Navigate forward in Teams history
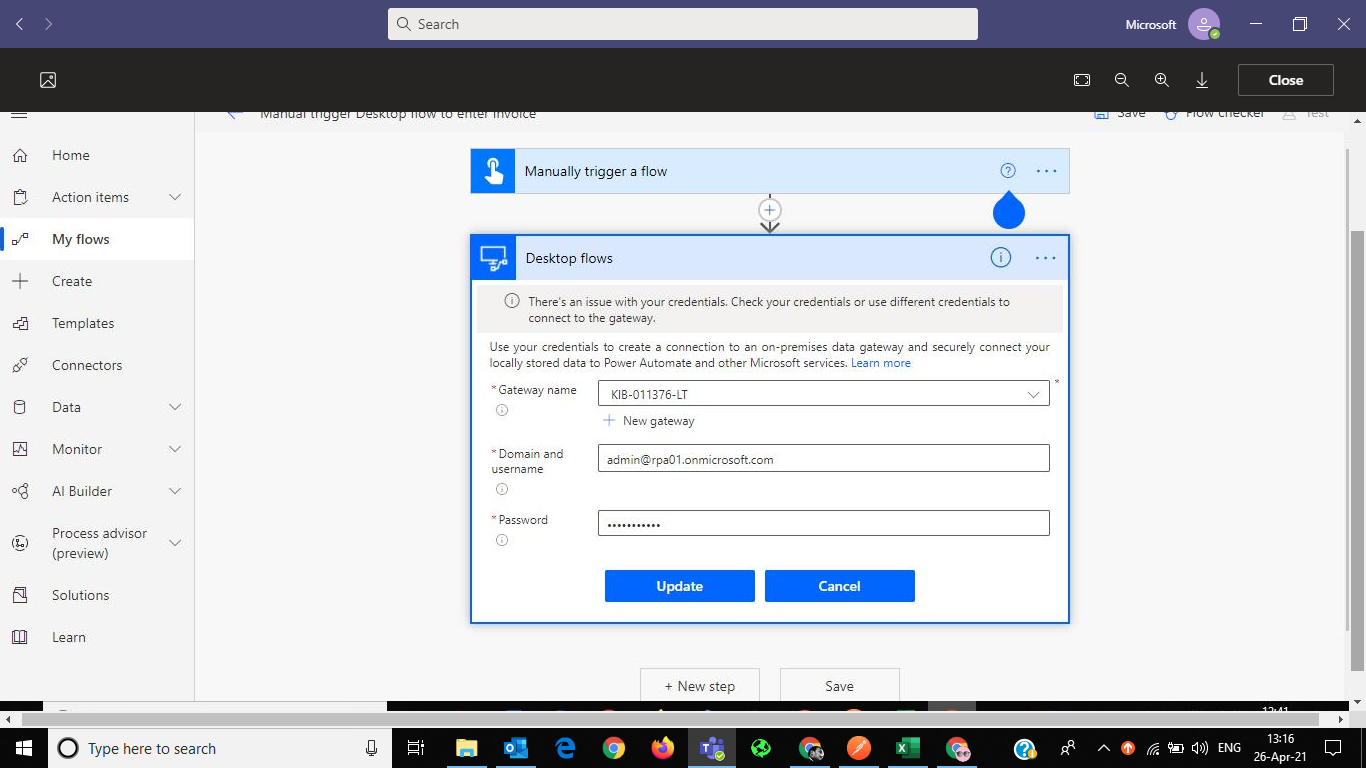 click(x=48, y=24)
